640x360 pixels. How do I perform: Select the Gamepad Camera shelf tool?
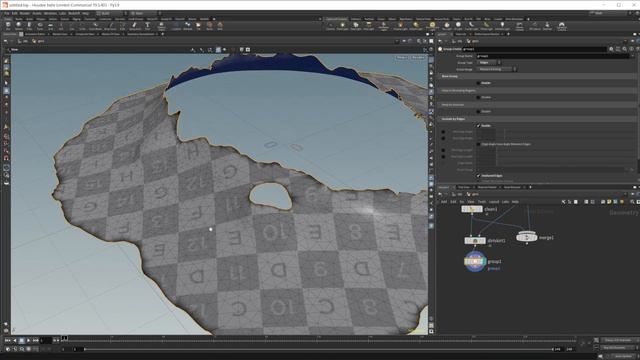(561, 27)
